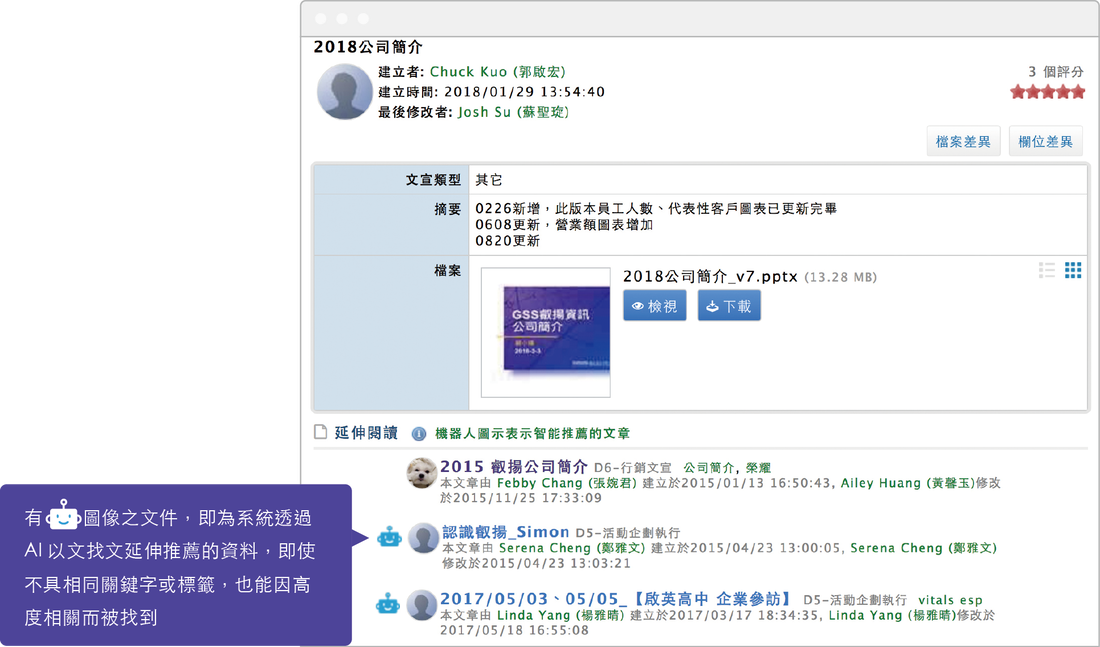Open article 認識叡揚_Simon
This screenshot has height=647, width=1100.
(x=505, y=532)
